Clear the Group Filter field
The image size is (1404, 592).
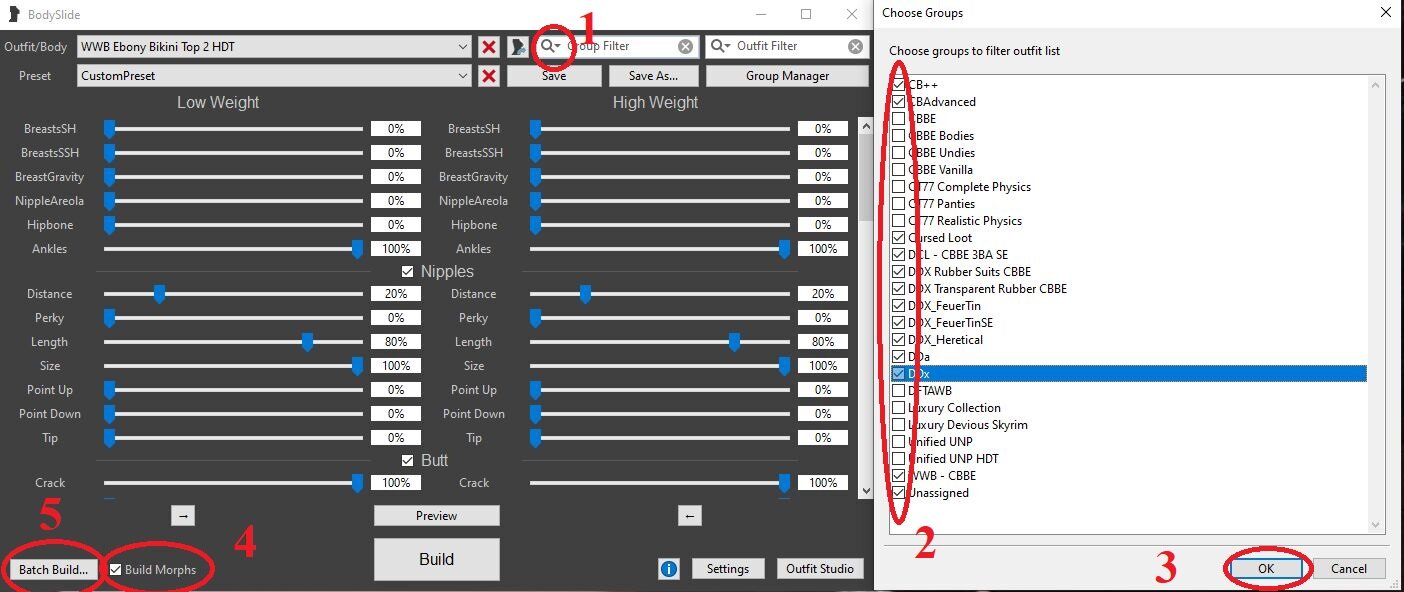tap(685, 46)
